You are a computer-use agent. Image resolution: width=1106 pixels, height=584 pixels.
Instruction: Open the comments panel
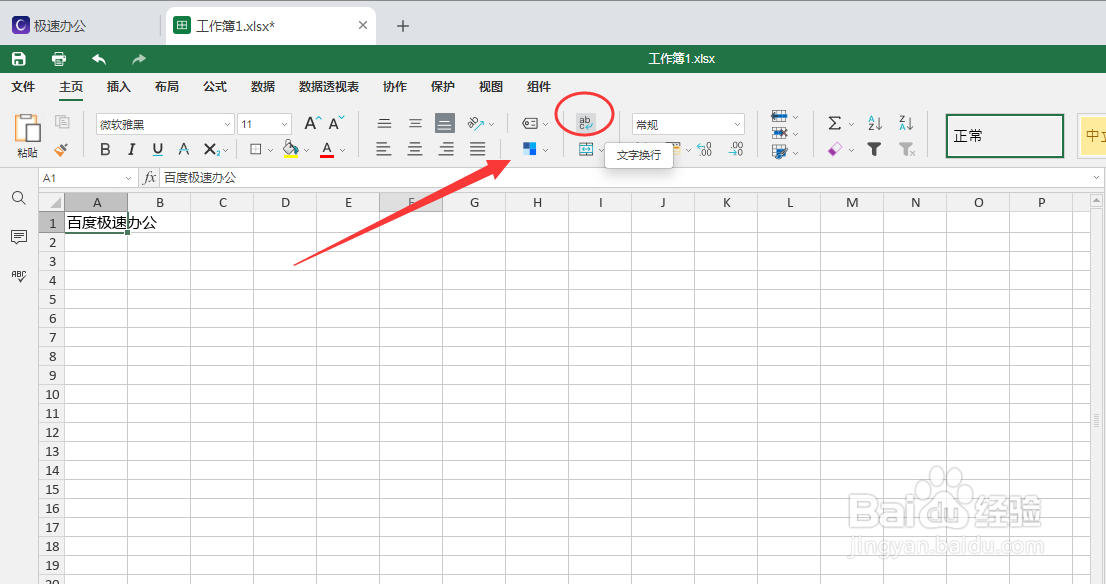pos(18,237)
